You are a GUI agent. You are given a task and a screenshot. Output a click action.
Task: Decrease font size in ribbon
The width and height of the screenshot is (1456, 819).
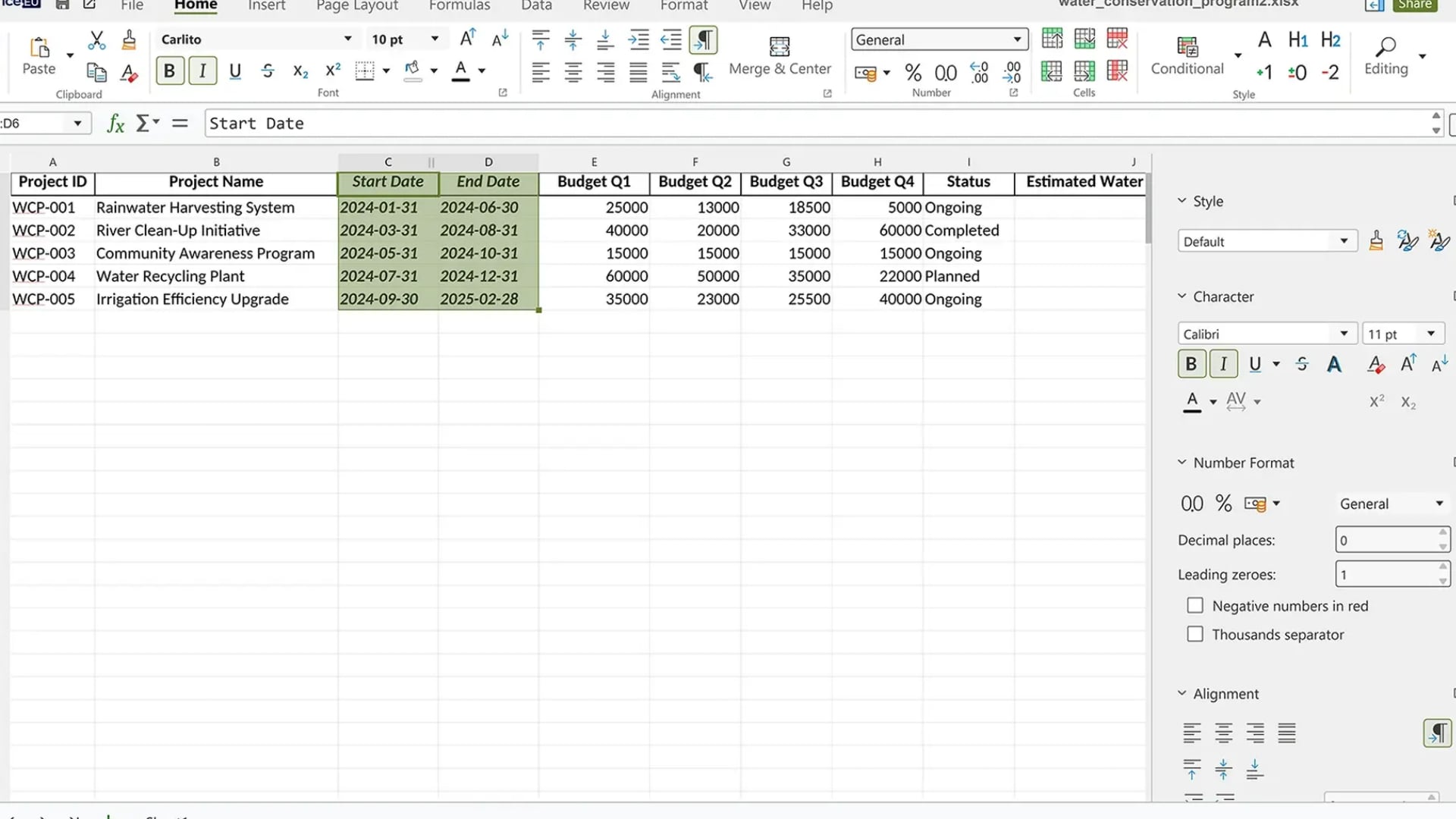tap(500, 38)
